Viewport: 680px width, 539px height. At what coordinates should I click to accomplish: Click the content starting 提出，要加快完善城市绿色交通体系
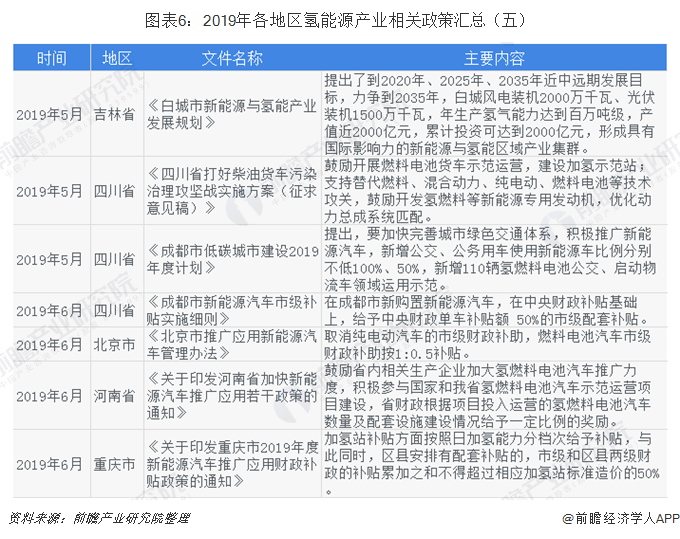(x=490, y=259)
